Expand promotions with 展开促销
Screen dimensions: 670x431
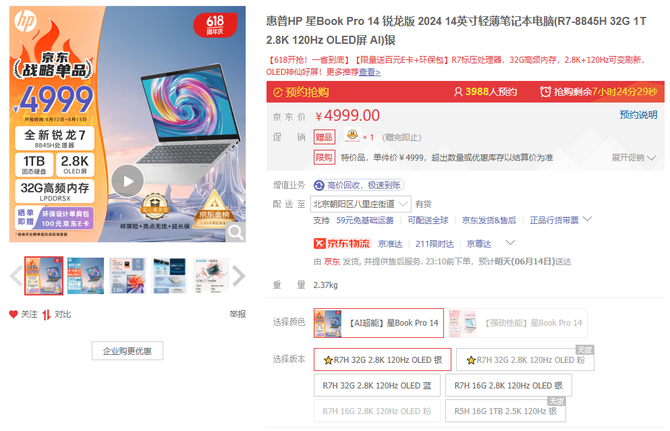pos(633,158)
